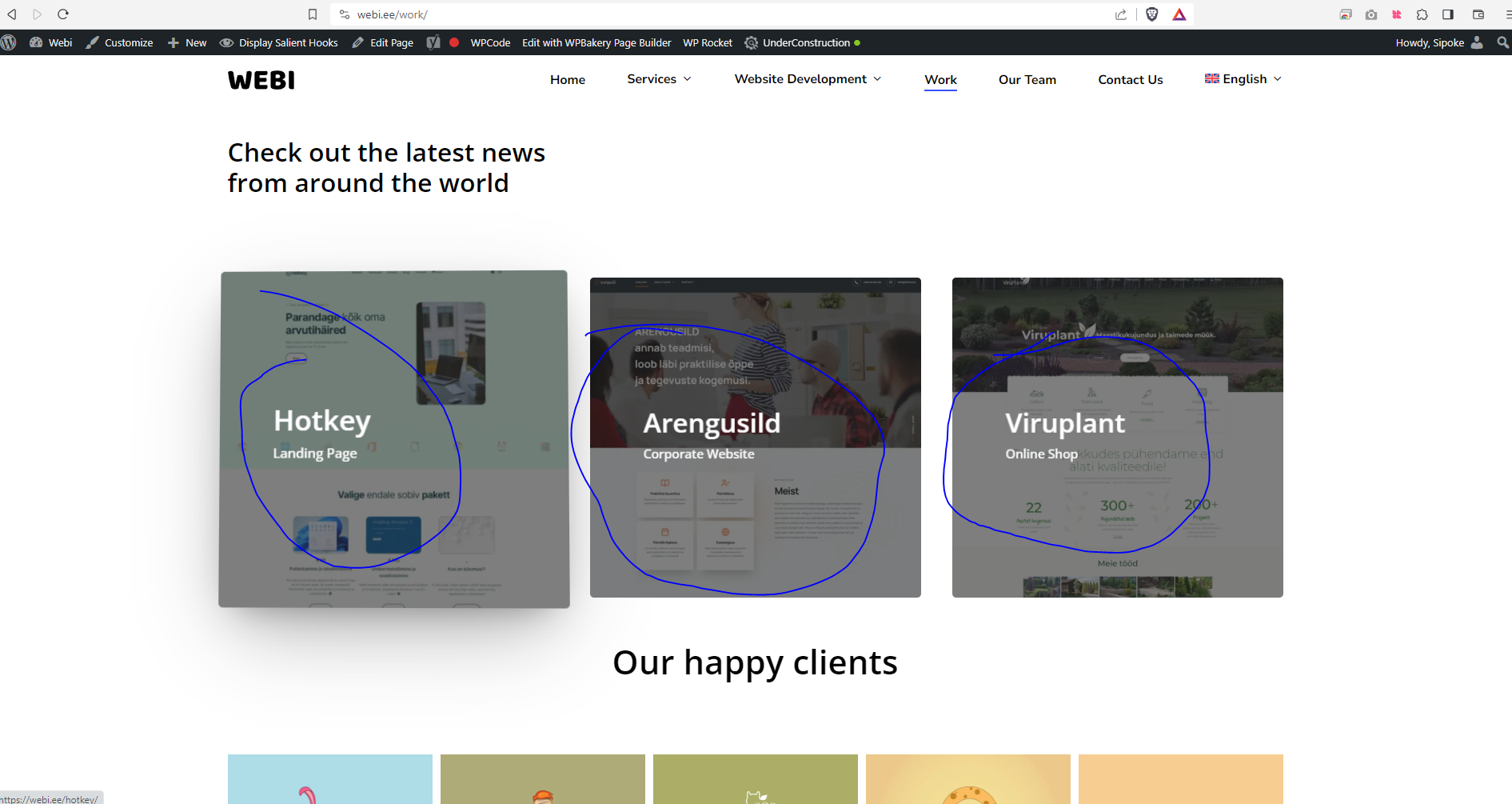Open the Brave Wallet icon
Viewport: 1512px width, 804px height.
point(1478,14)
